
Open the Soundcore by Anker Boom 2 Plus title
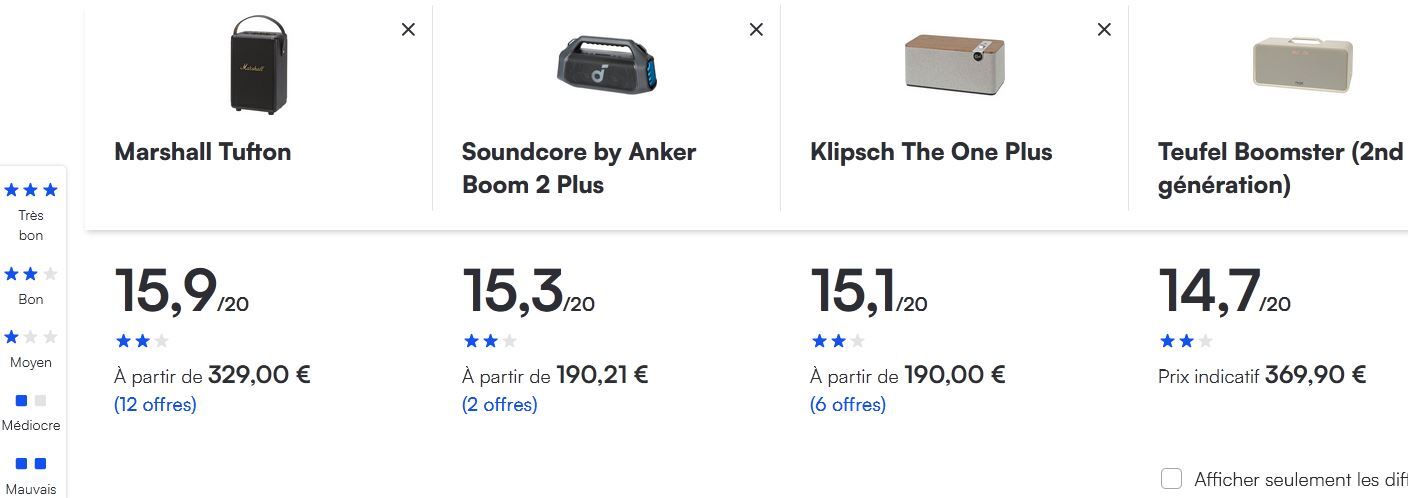[578, 168]
